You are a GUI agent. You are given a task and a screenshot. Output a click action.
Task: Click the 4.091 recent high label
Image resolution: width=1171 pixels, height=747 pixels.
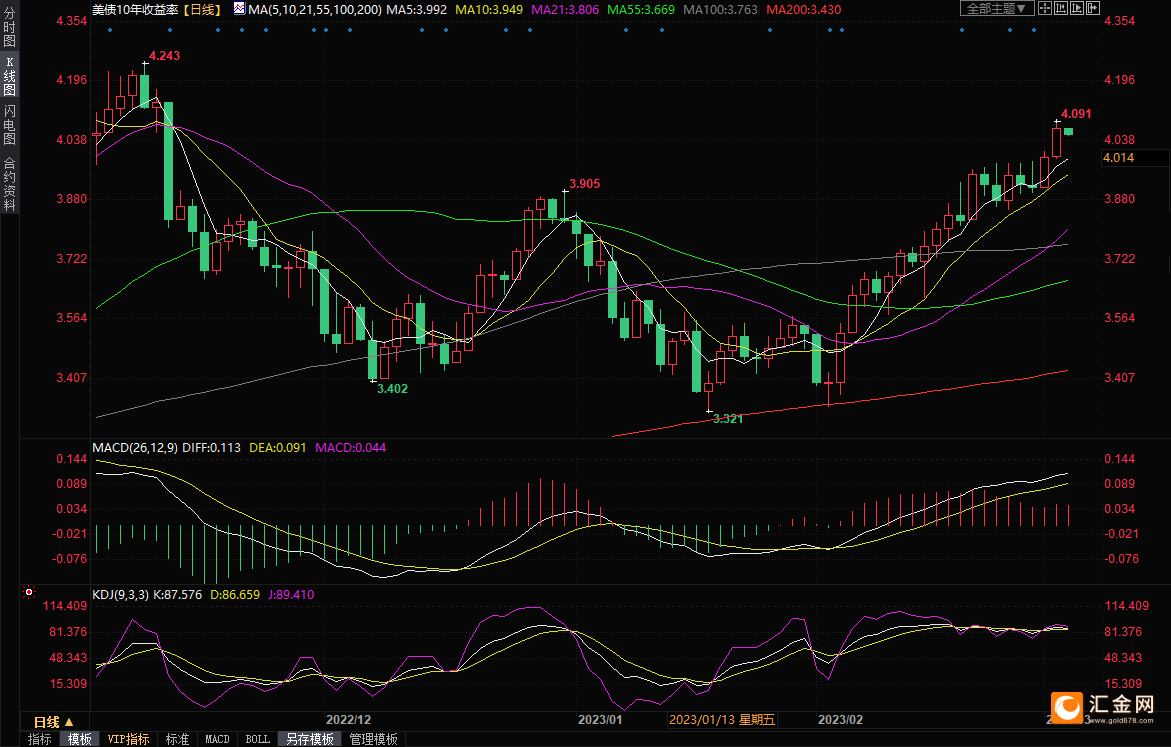[1076, 114]
